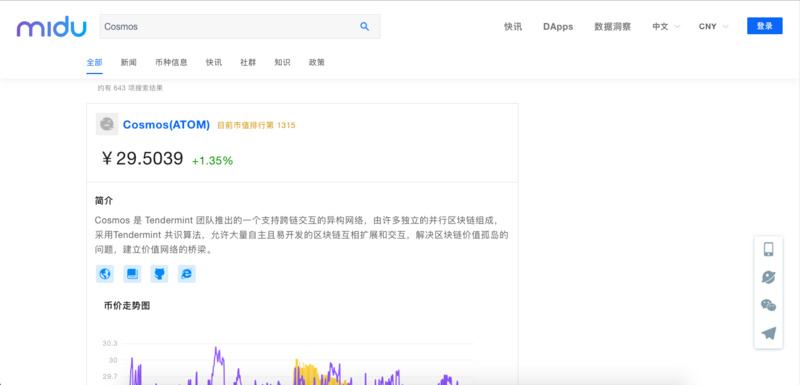The width and height of the screenshot is (800, 385).
Task: Switch to the 快讯 filter tab
Action: pyautogui.click(x=214, y=62)
